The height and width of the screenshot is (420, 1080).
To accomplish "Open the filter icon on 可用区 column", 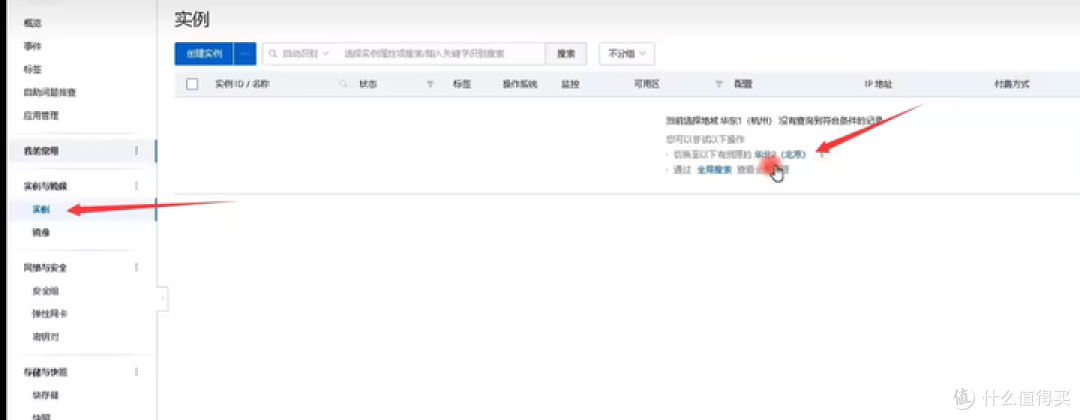I will 718,84.
